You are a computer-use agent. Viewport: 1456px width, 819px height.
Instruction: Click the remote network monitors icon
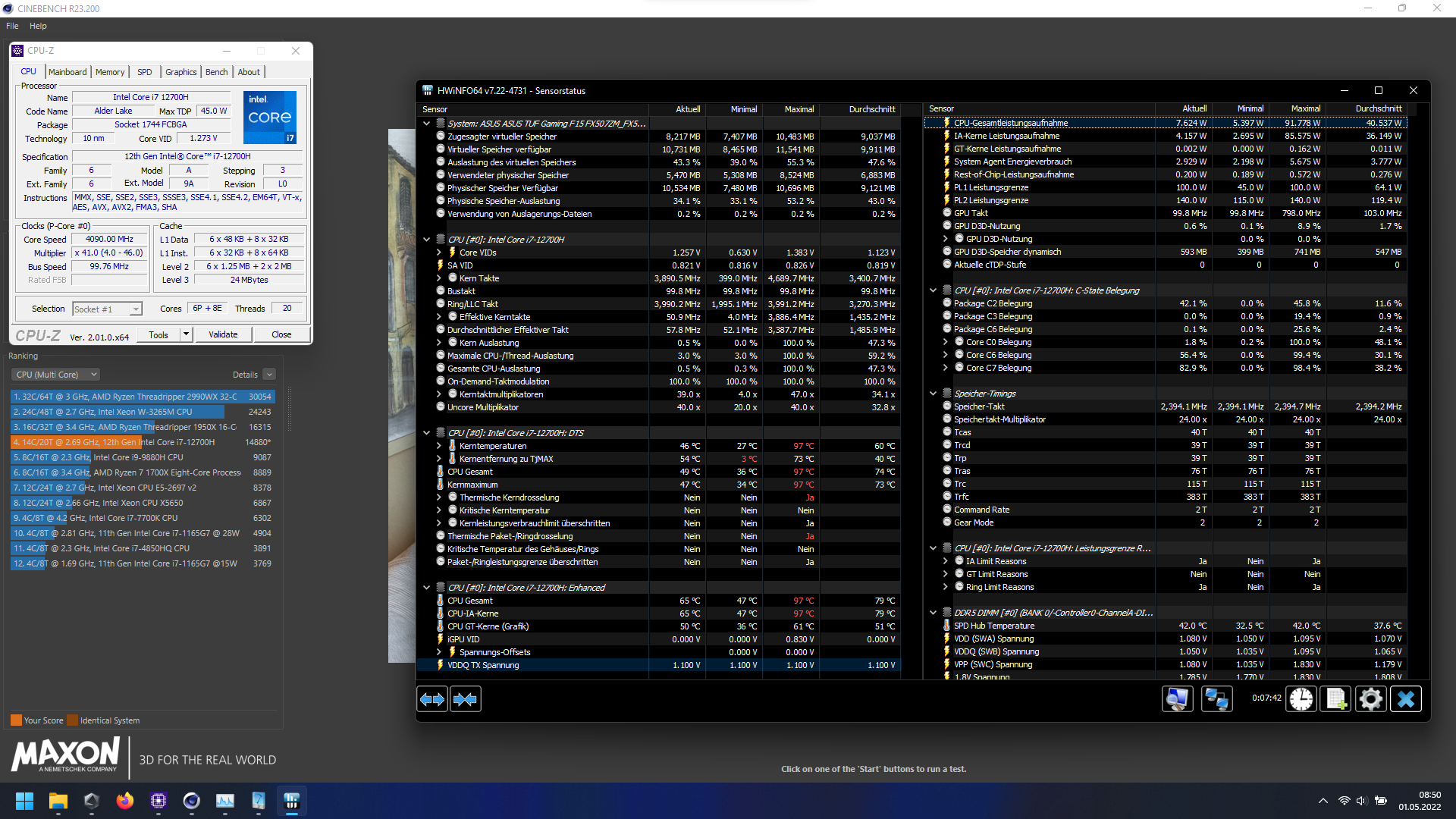click(x=1216, y=699)
